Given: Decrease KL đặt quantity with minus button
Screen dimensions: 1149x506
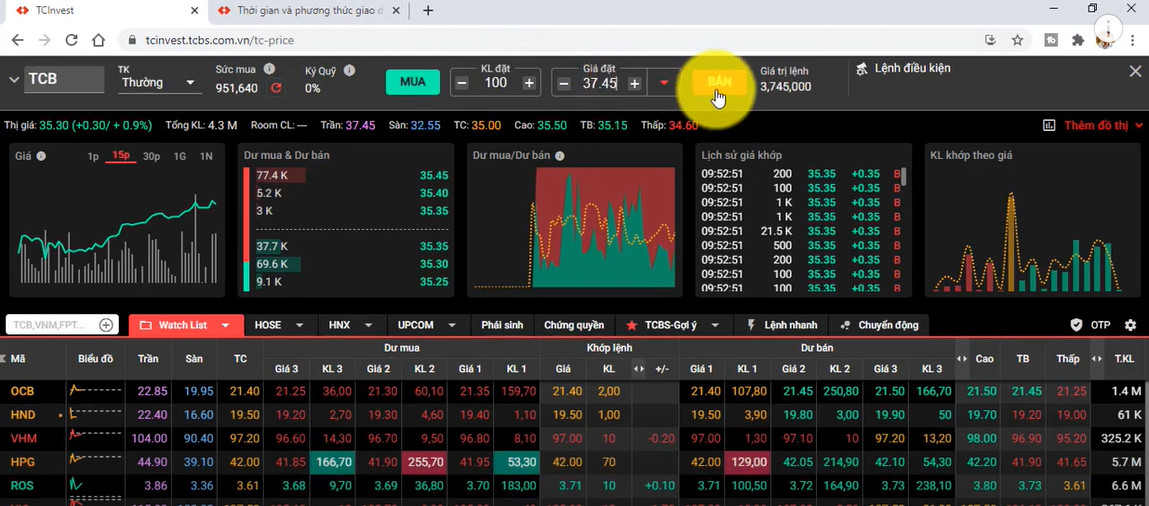Looking at the screenshot, I should pyautogui.click(x=462, y=83).
